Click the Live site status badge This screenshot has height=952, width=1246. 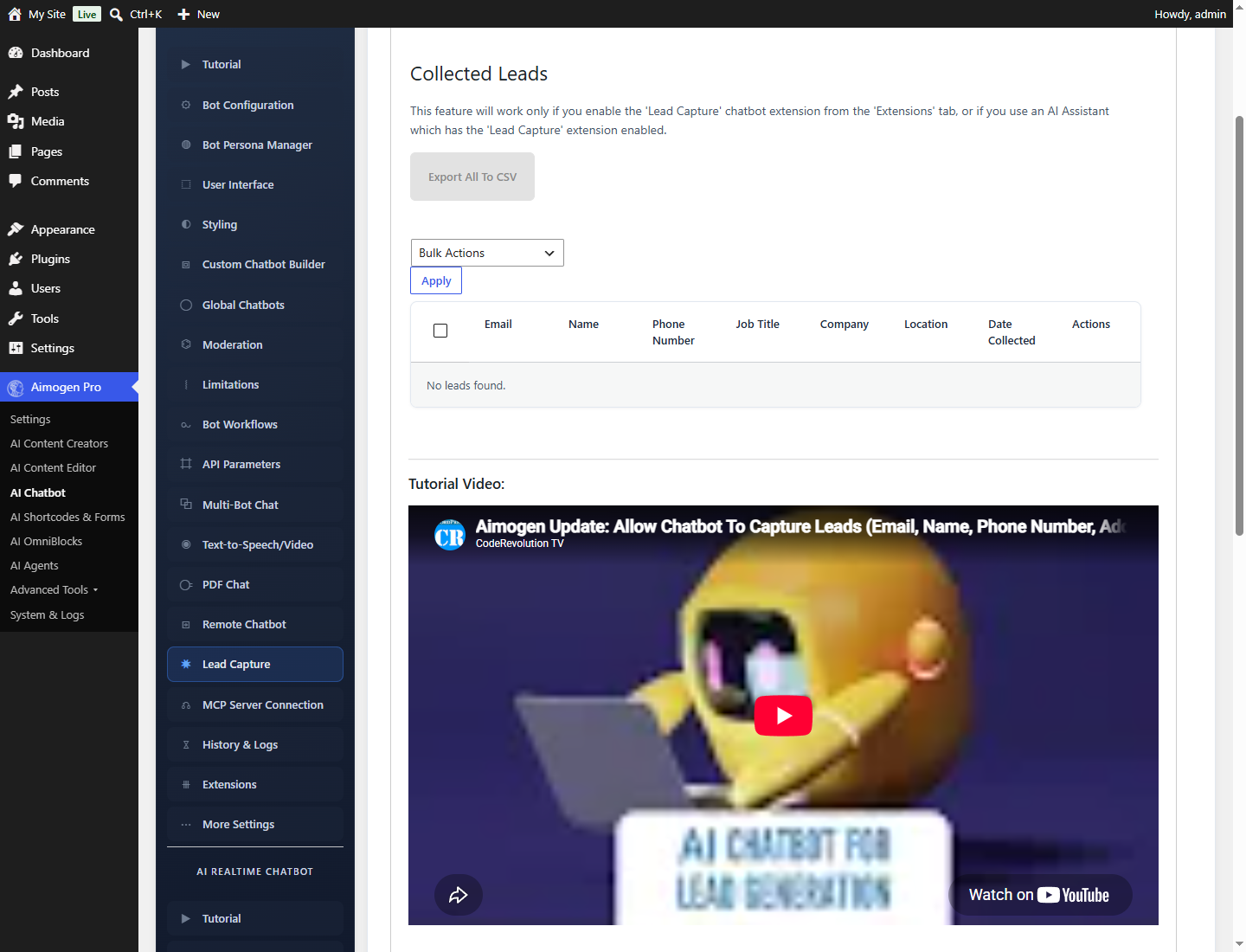[87, 14]
